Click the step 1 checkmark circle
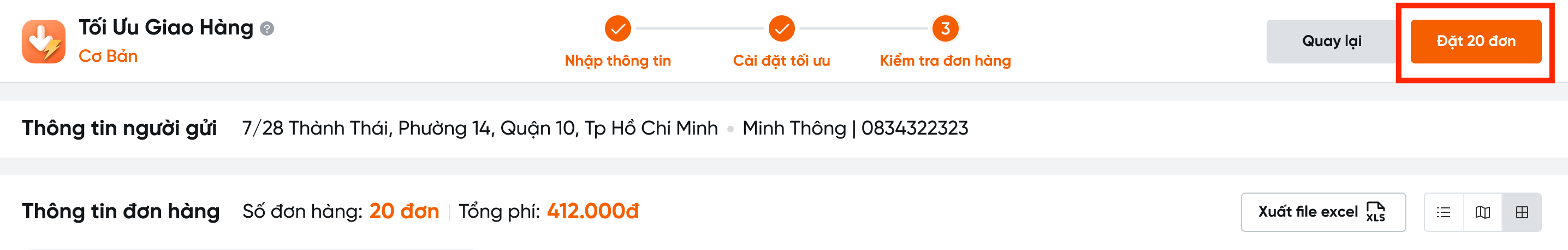 point(617,28)
